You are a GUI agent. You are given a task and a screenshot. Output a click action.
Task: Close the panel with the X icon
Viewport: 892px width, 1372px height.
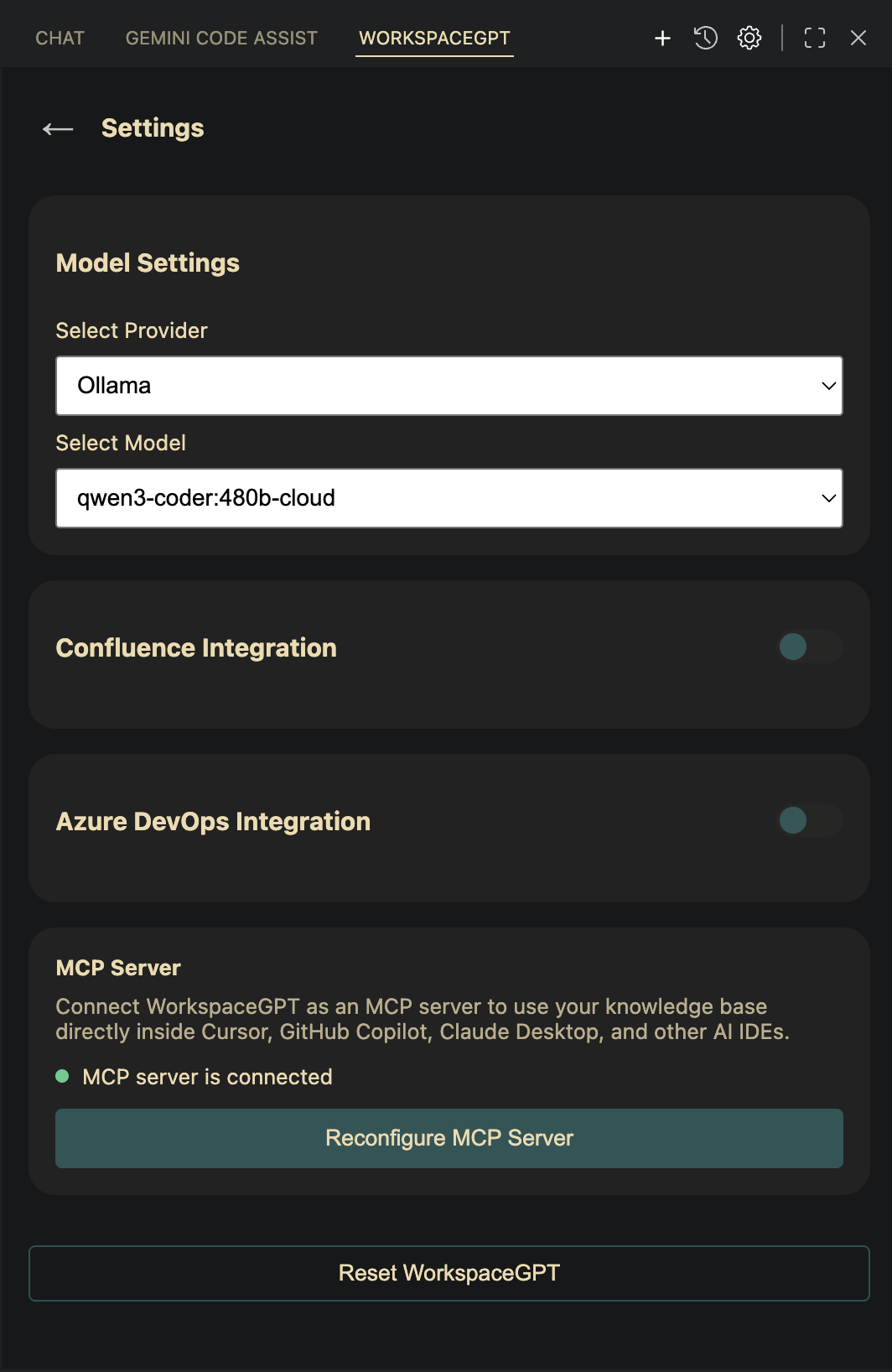tap(858, 38)
